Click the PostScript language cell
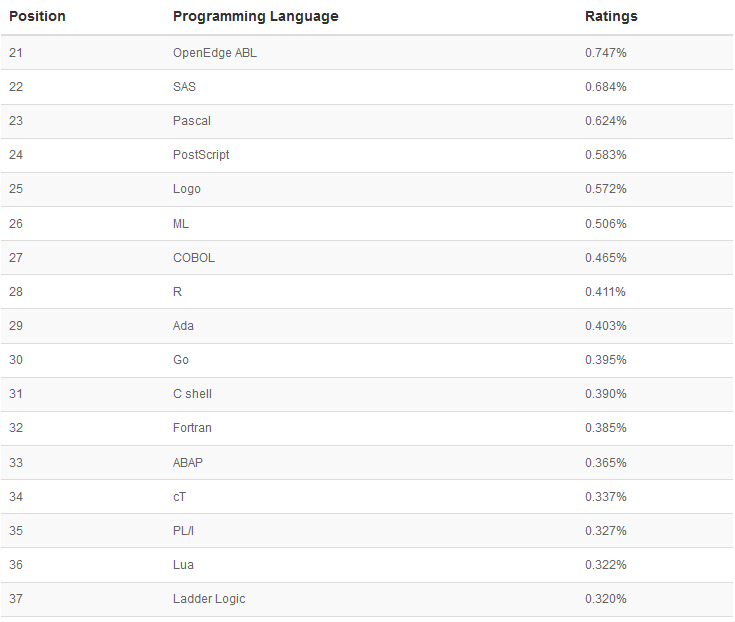The image size is (735, 622). (201, 155)
